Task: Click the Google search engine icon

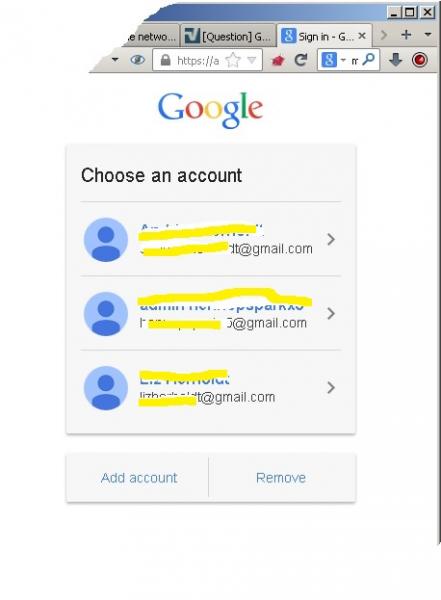Action: point(329,60)
